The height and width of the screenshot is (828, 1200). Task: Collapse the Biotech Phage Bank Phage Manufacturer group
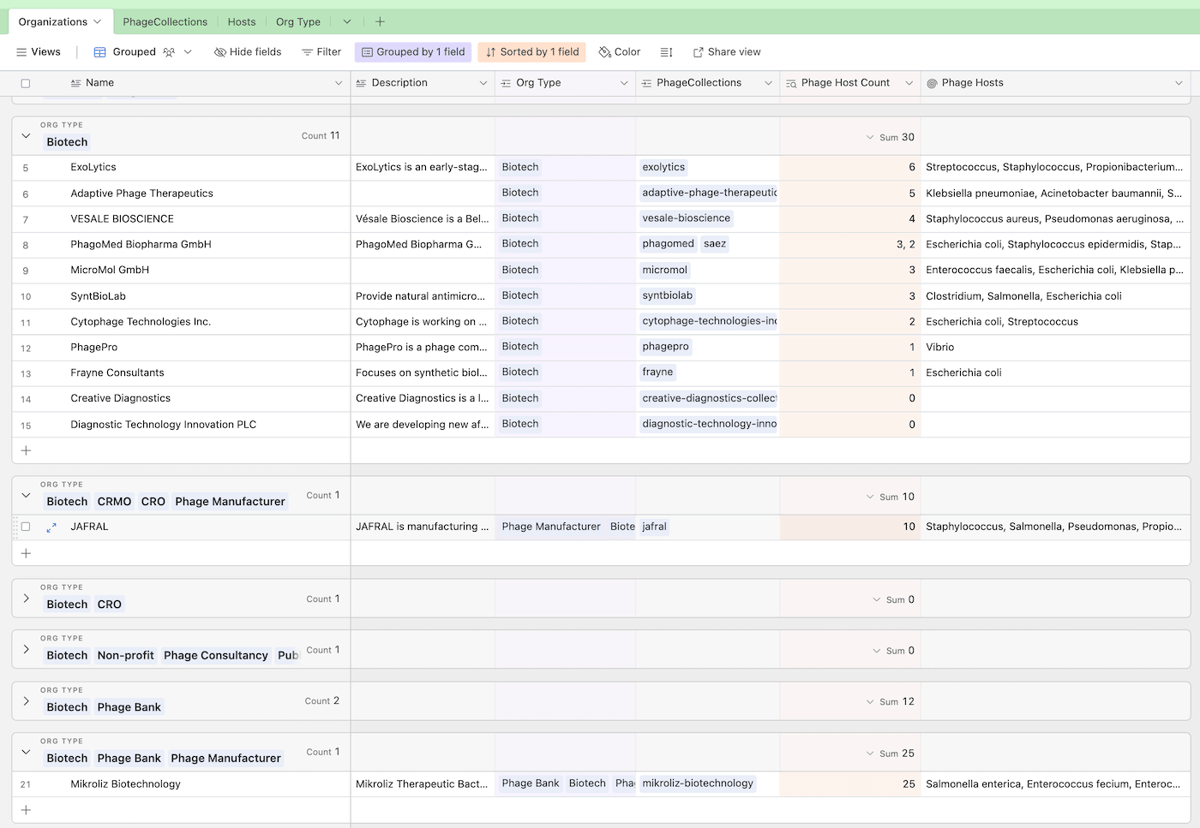pyautogui.click(x=26, y=752)
